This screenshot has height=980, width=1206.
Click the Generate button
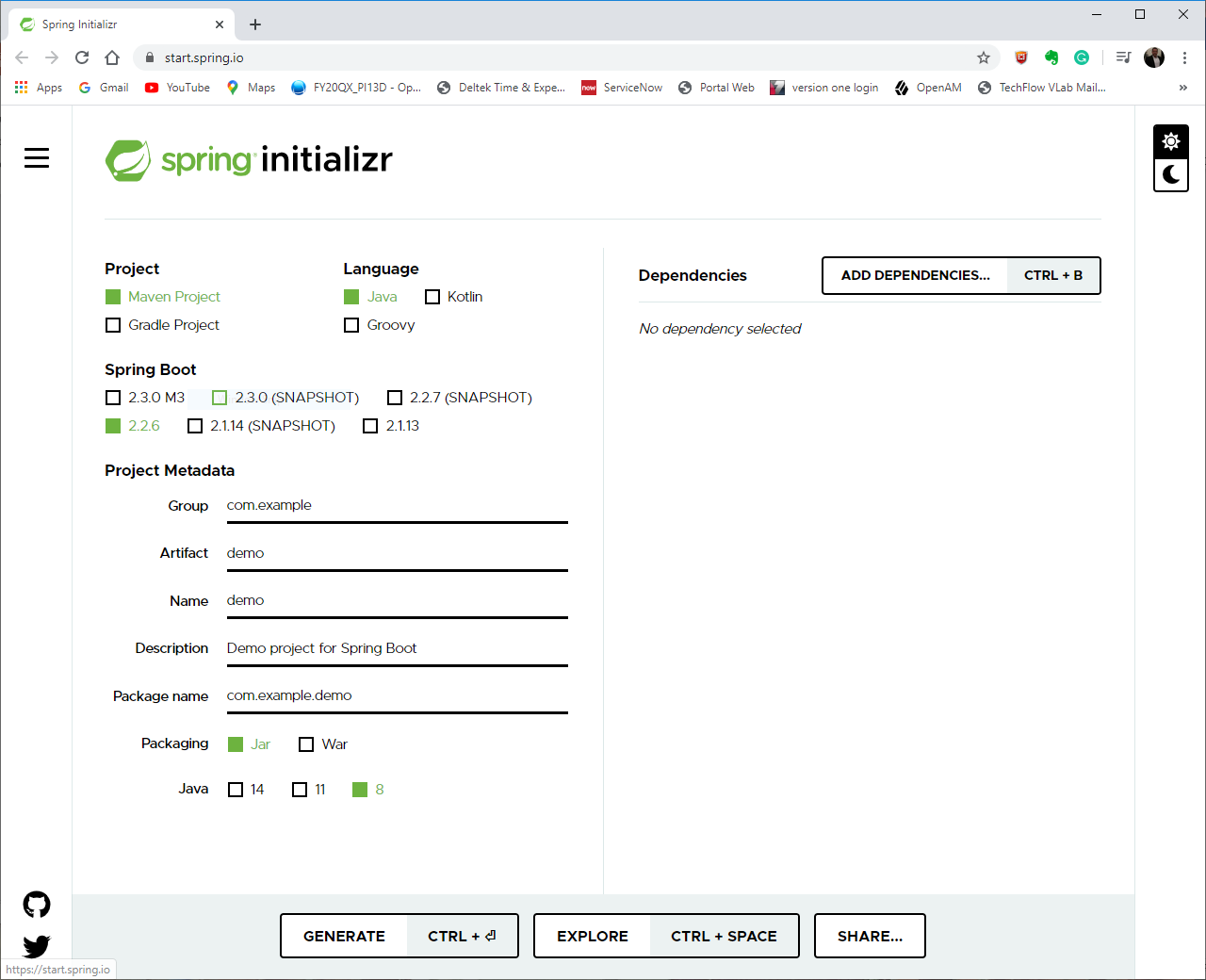click(399, 936)
